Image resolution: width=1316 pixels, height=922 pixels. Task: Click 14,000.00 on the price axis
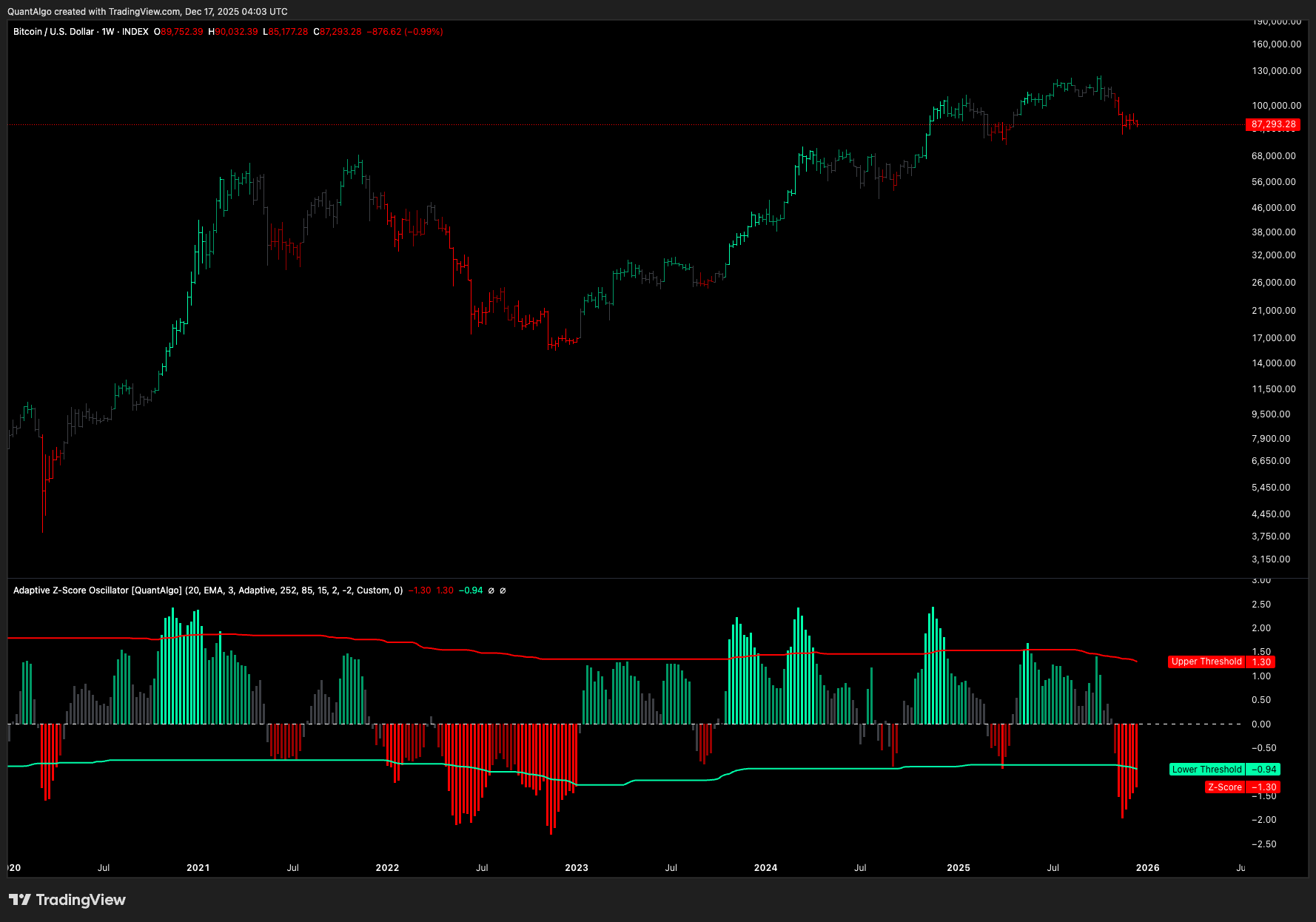pos(1274,363)
